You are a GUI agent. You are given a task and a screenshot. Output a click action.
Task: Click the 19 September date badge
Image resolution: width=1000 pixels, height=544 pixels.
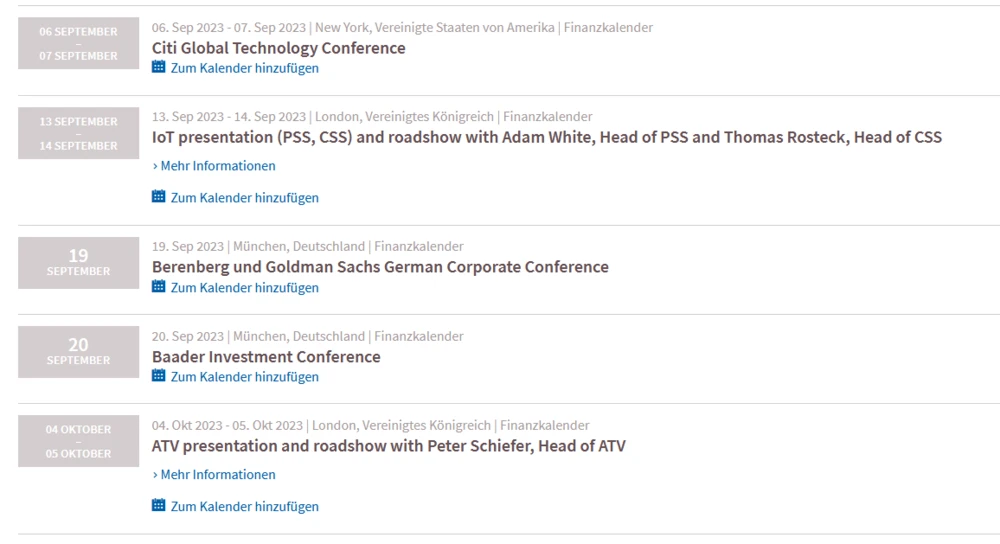(78, 262)
